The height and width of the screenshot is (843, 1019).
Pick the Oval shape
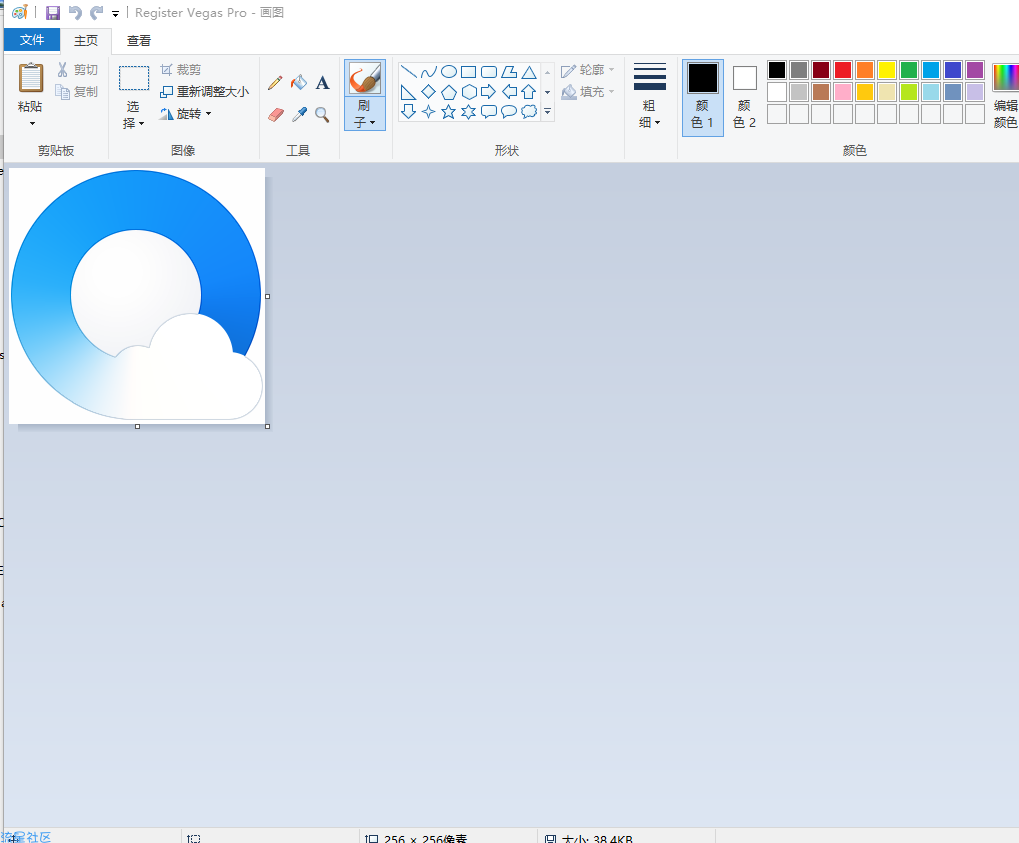(x=448, y=71)
